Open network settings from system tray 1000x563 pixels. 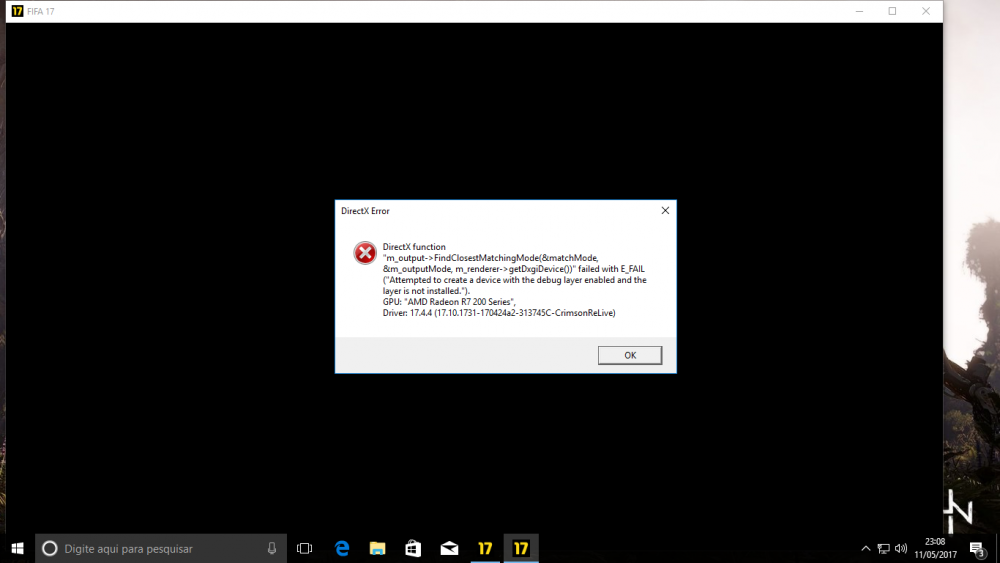[x=883, y=548]
